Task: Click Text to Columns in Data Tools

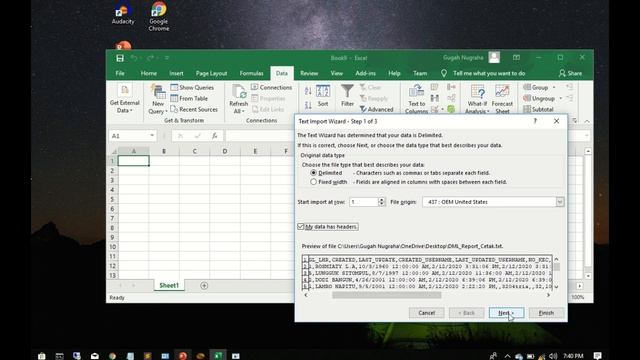Action: tap(416, 99)
